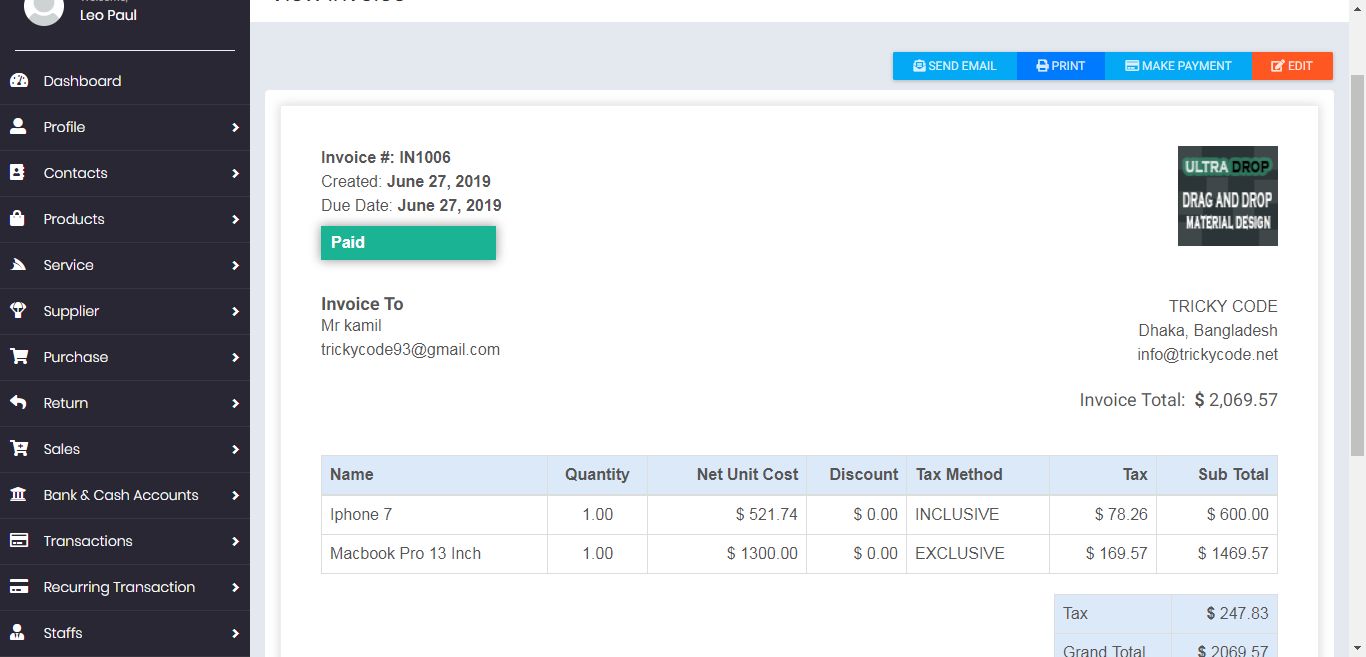Click the orange Edit button
The image size is (1366, 657).
1292,66
